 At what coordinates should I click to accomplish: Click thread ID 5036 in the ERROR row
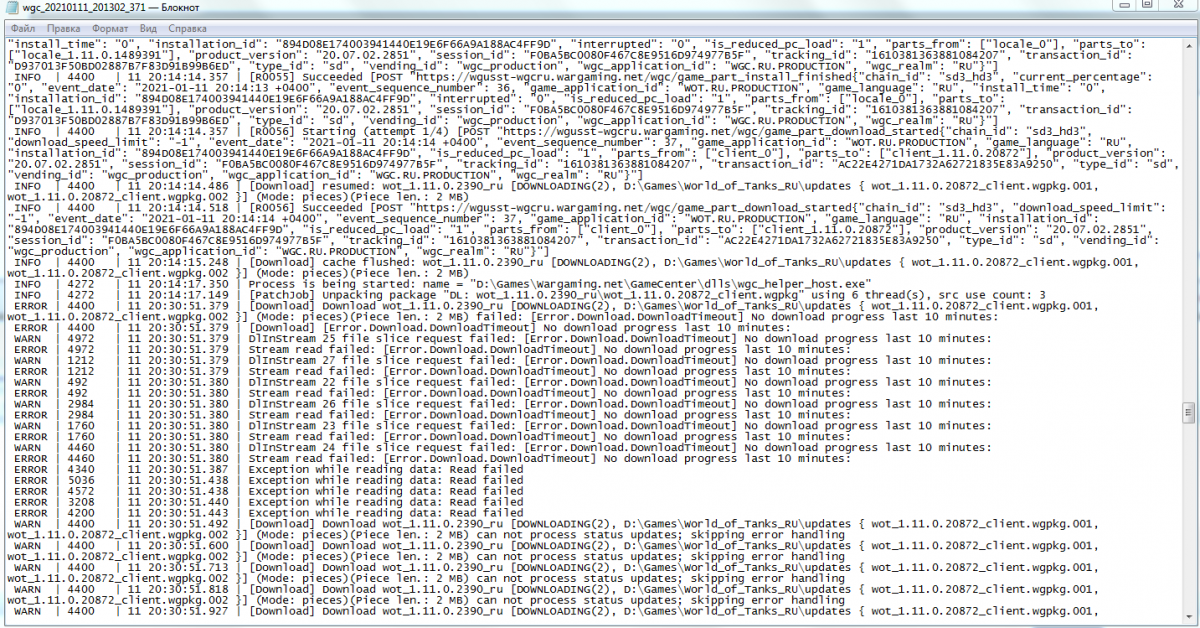tap(82, 478)
